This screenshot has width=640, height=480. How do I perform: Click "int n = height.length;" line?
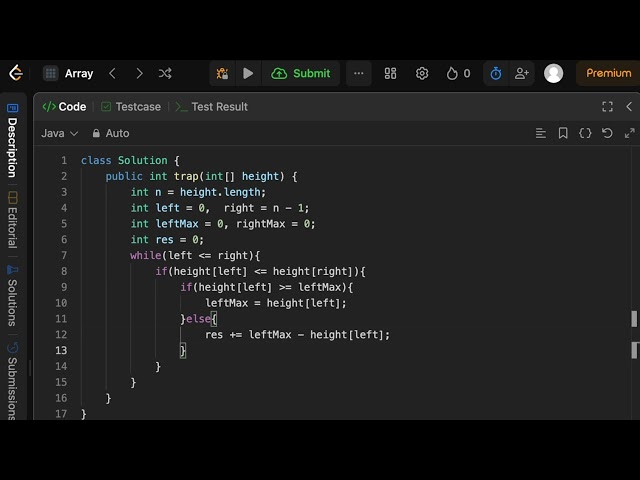pyautogui.click(x=198, y=192)
